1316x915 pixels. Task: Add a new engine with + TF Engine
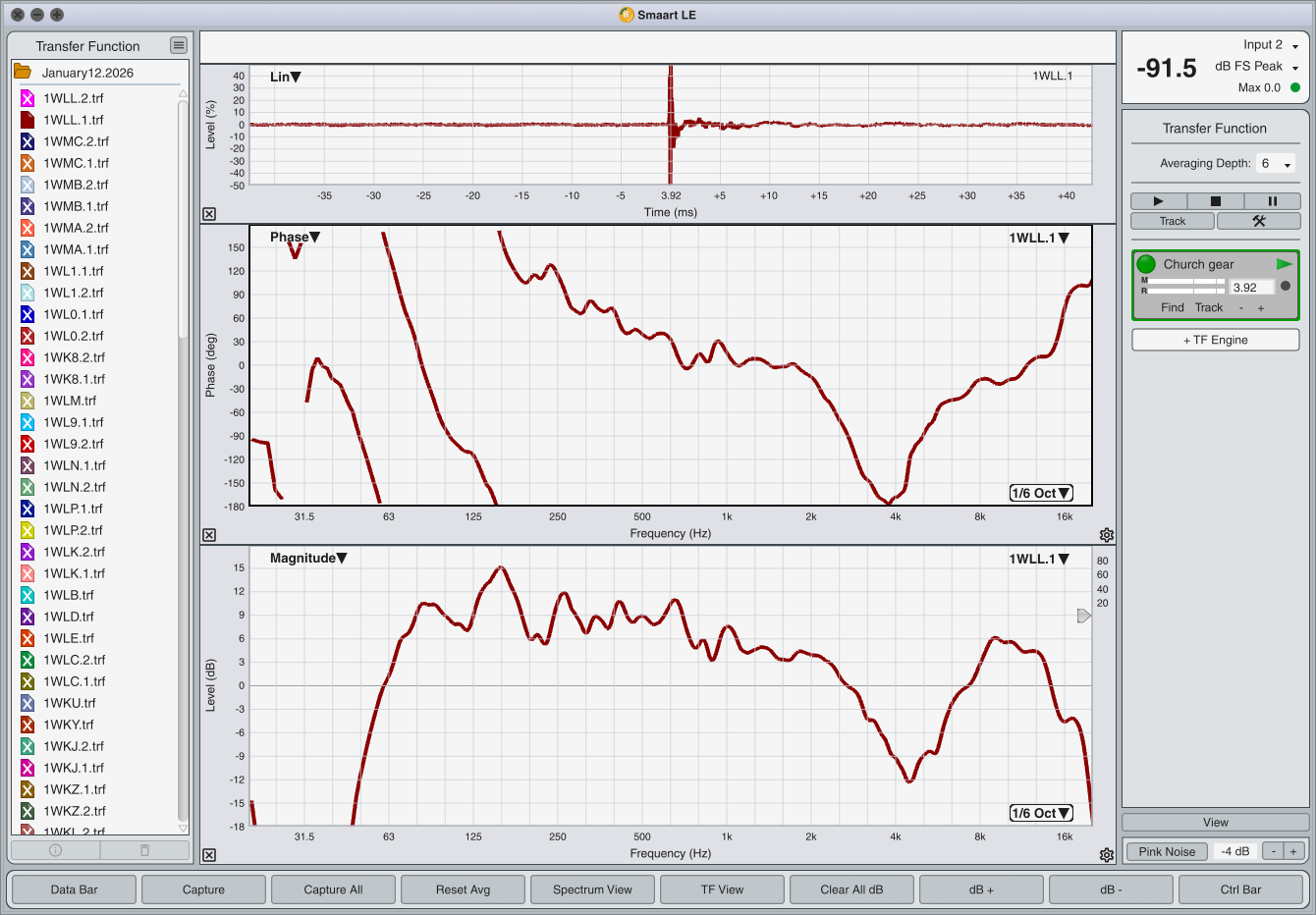click(1216, 340)
